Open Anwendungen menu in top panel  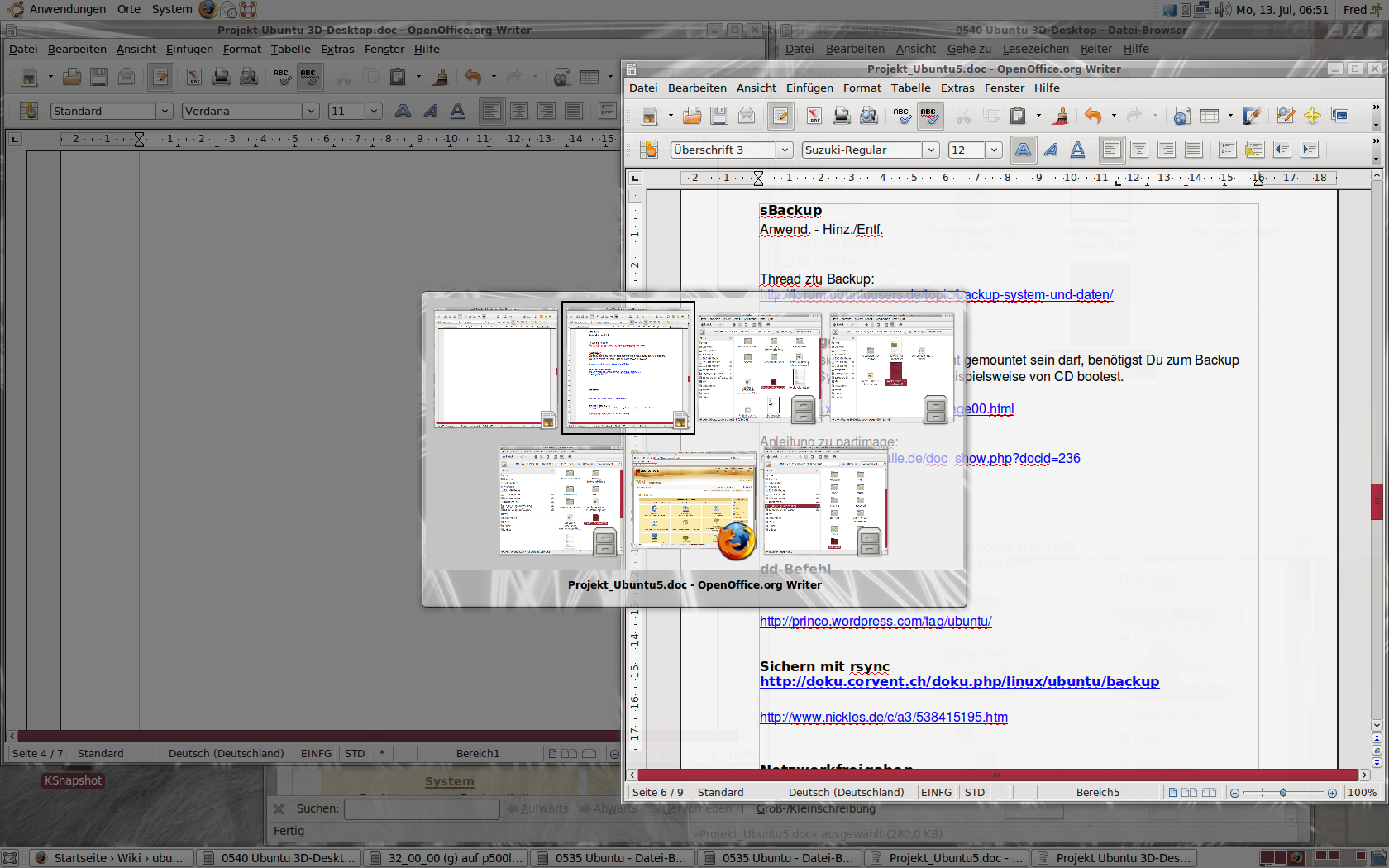point(68,9)
